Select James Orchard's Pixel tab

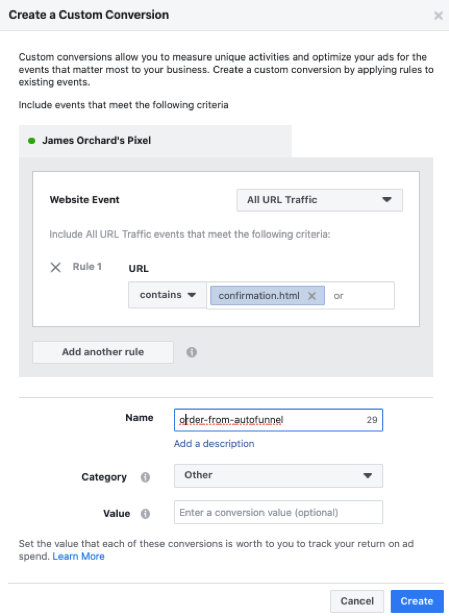[x=155, y=141]
